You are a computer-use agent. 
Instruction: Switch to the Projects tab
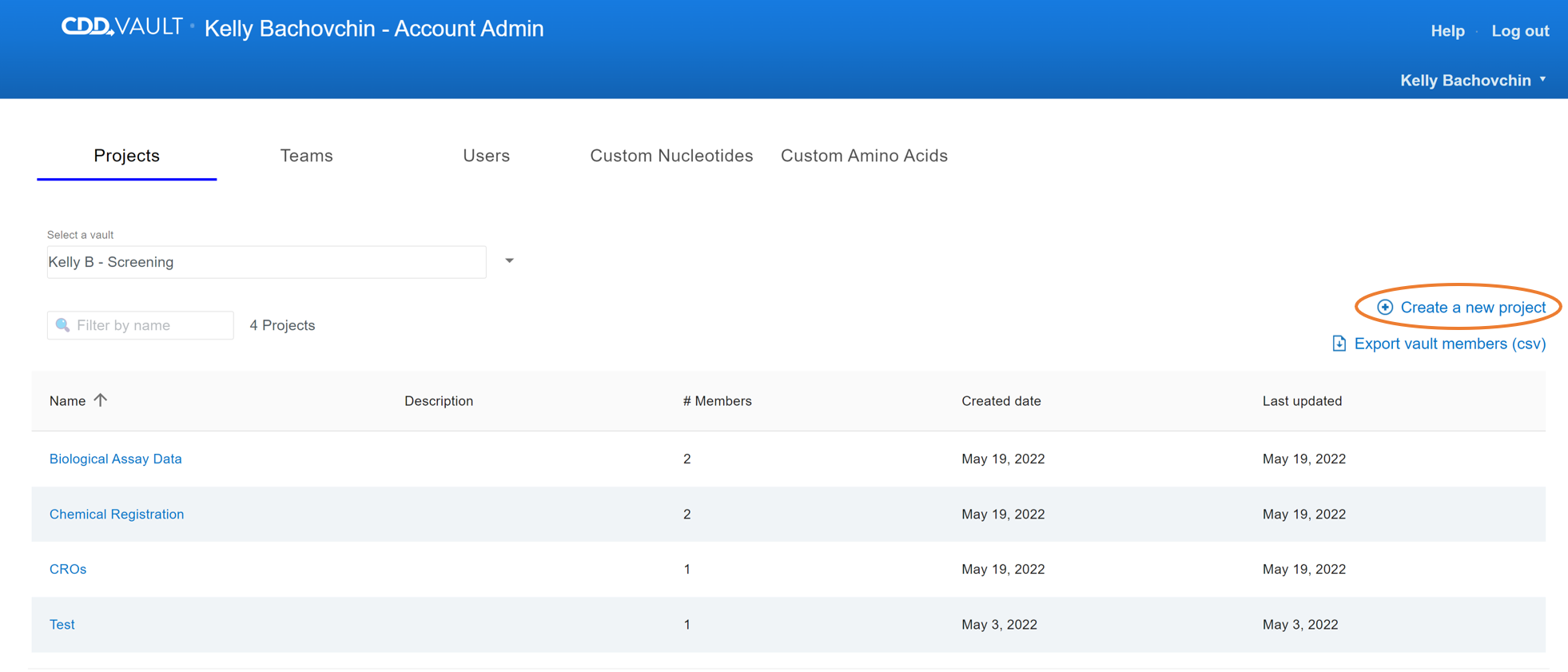[x=127, y=156]
